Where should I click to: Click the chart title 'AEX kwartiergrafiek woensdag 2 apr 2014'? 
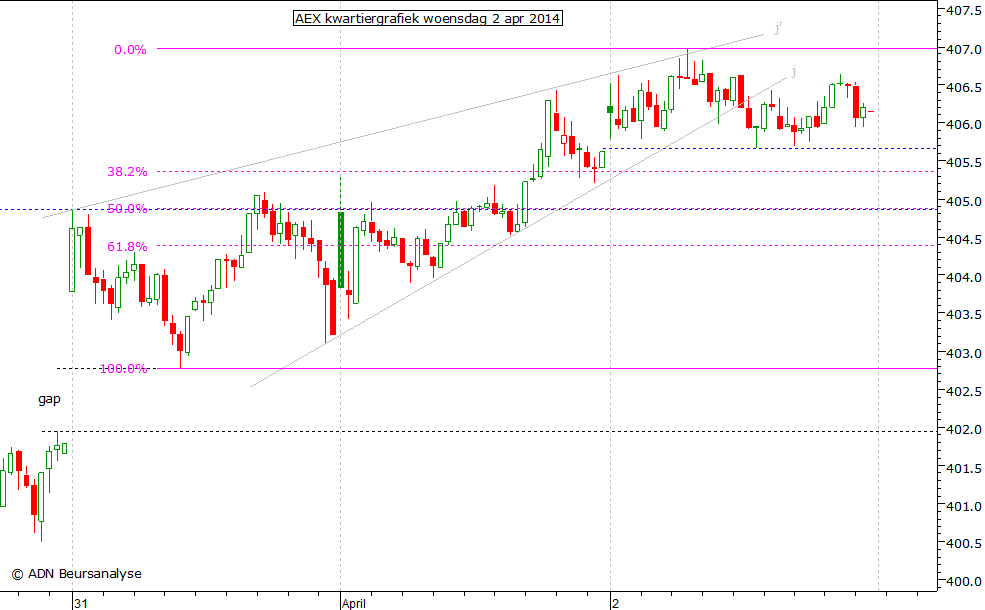coord(428,18)
